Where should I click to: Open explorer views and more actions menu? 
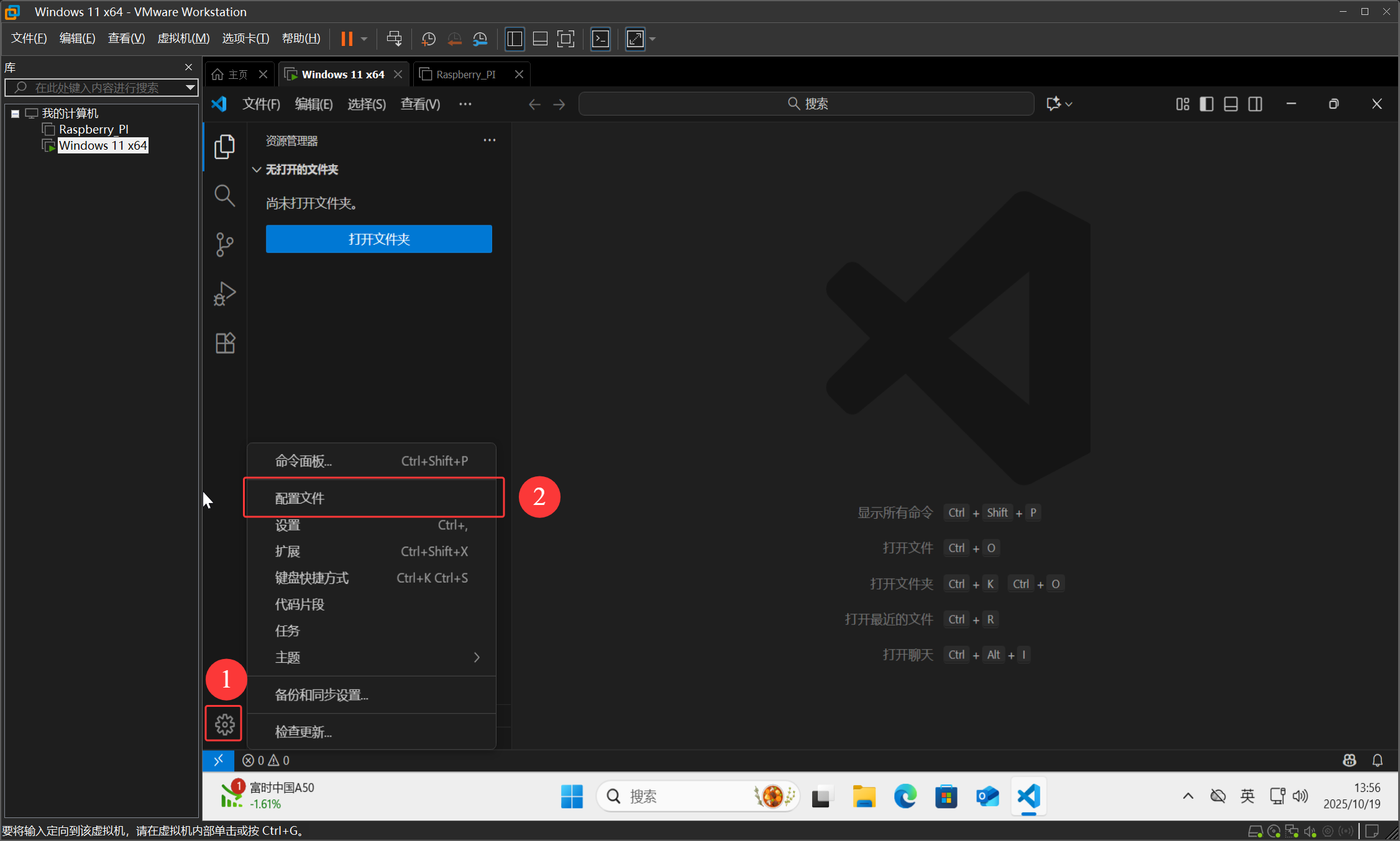[x=490, y=140]
